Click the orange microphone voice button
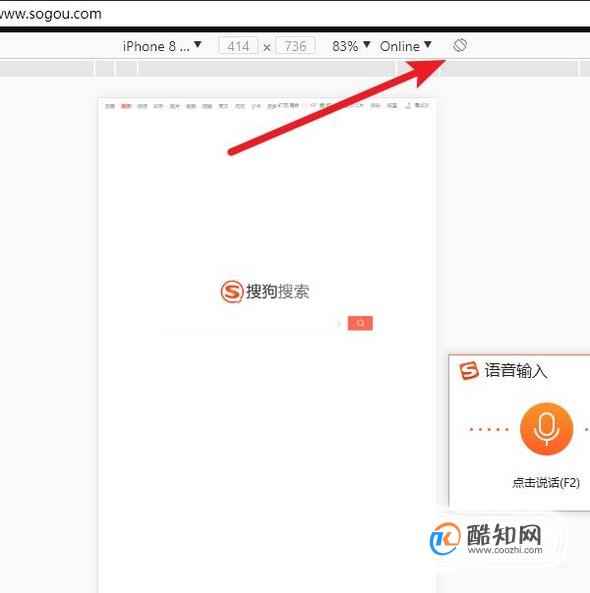Image resolution: width=590 pixels, height=593 pixels. click(x=546, y=429)
